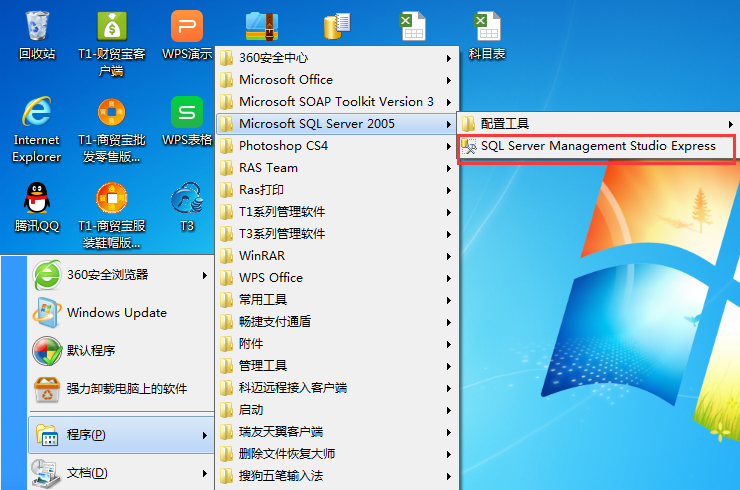The width and height of the screenshot is (740, 490).
Task: Open the 瑞友天翼客户端 program folder
Action: (336, 432)
